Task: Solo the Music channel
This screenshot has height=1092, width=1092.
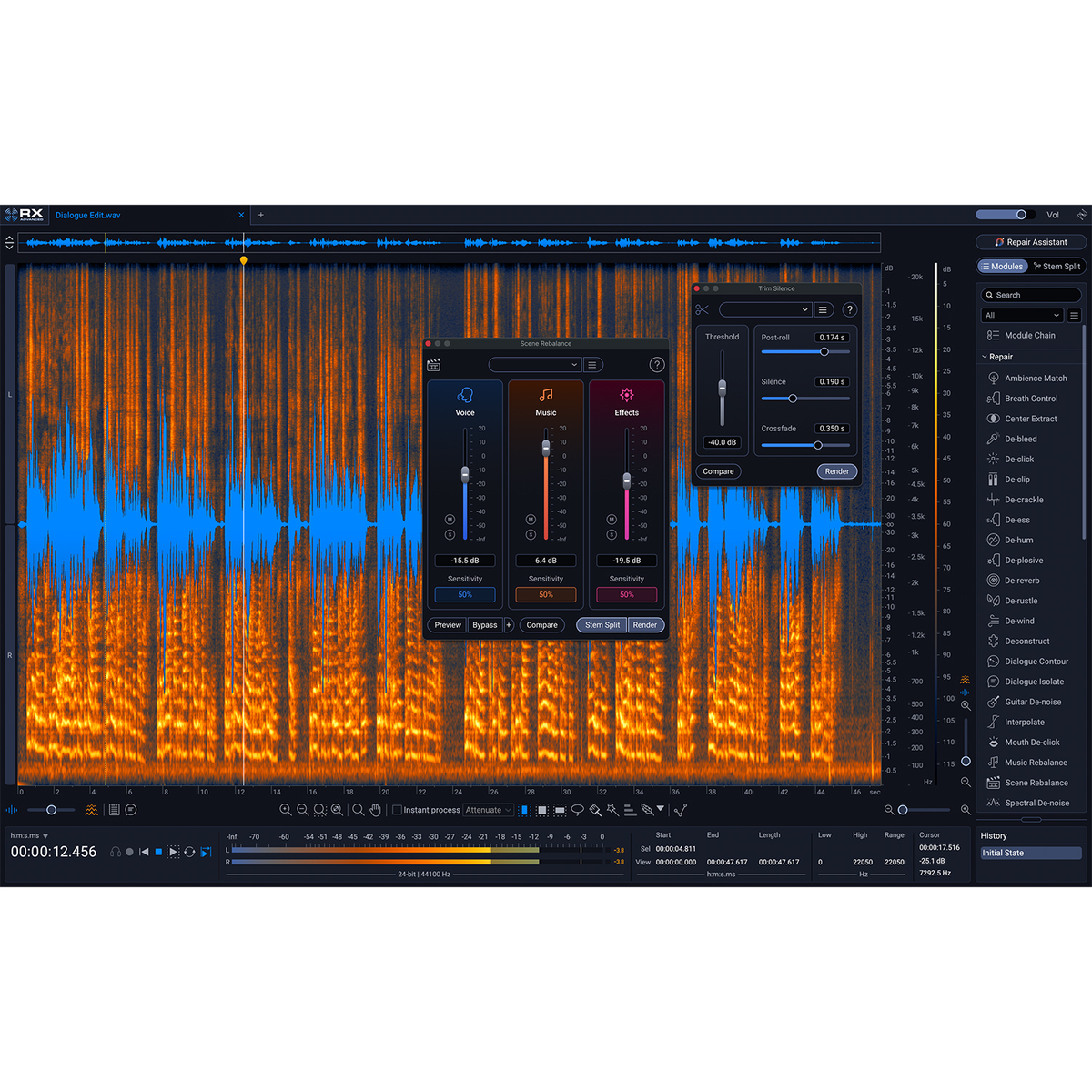Action: point(531,534)
